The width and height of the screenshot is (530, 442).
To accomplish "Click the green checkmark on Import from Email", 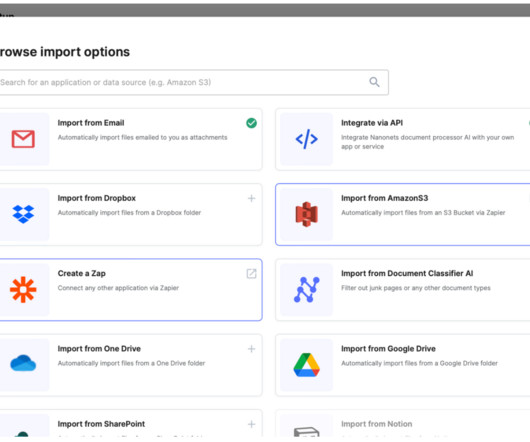I will tap(251, 123).
